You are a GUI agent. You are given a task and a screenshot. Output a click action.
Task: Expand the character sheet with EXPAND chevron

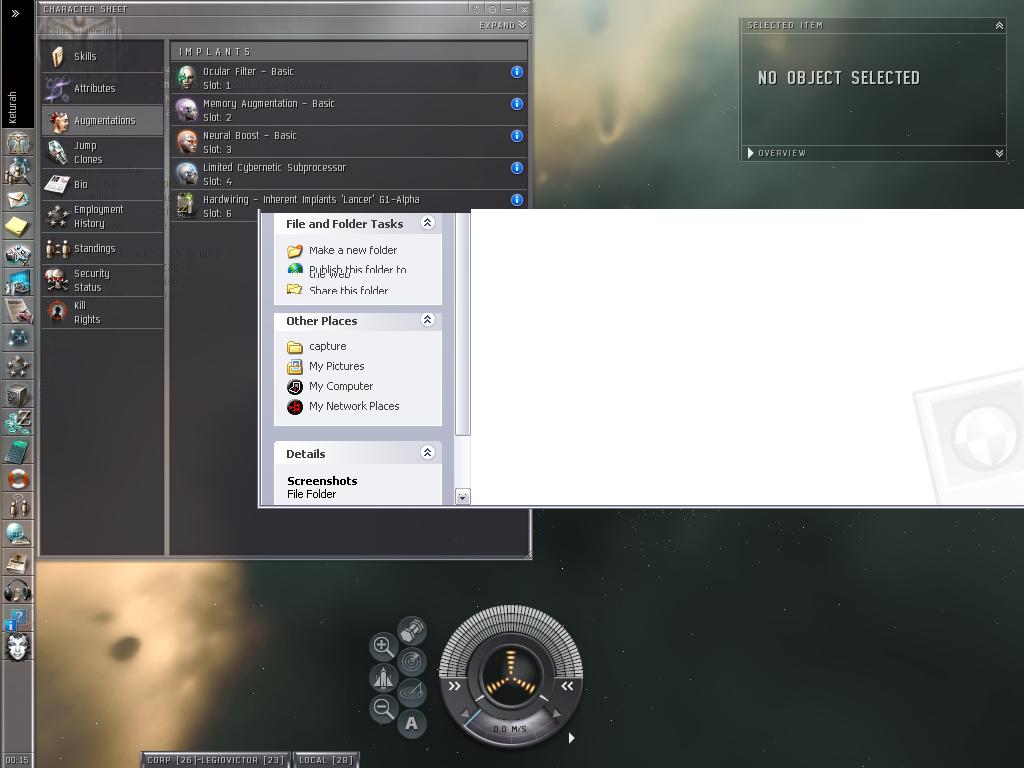click(503, 25)
